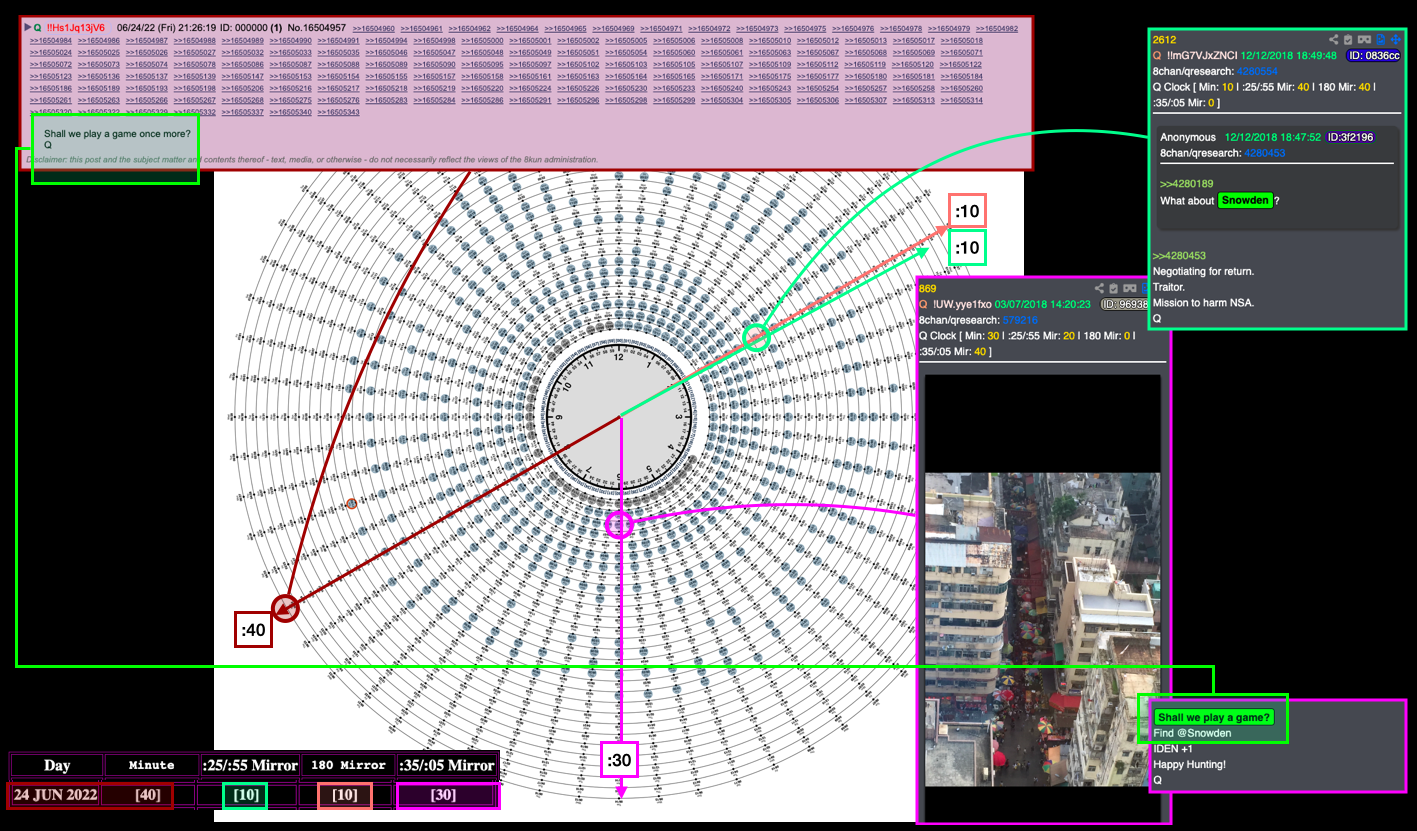Screen dimensions: 1417x831
Task: Click the post number No.16504957
Action: point(316,28)
